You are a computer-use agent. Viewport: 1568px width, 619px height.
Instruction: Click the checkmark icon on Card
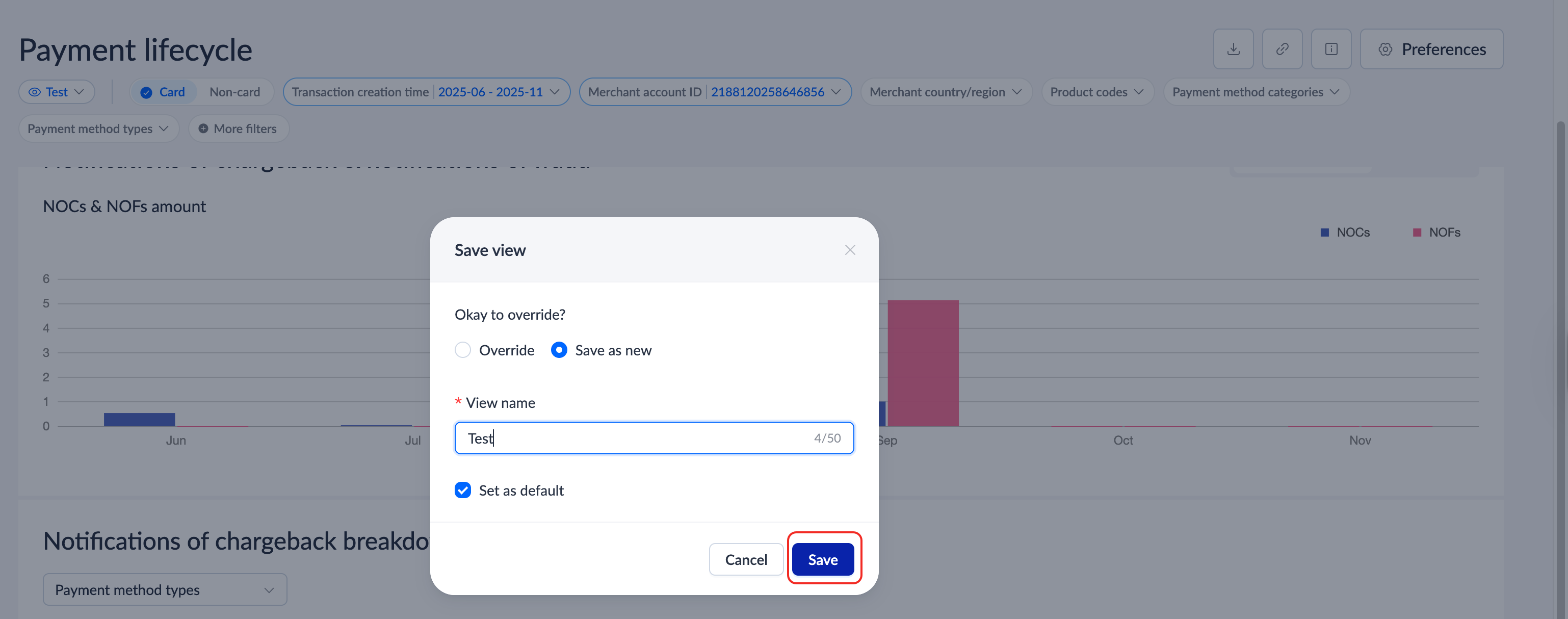click(146, 92)
